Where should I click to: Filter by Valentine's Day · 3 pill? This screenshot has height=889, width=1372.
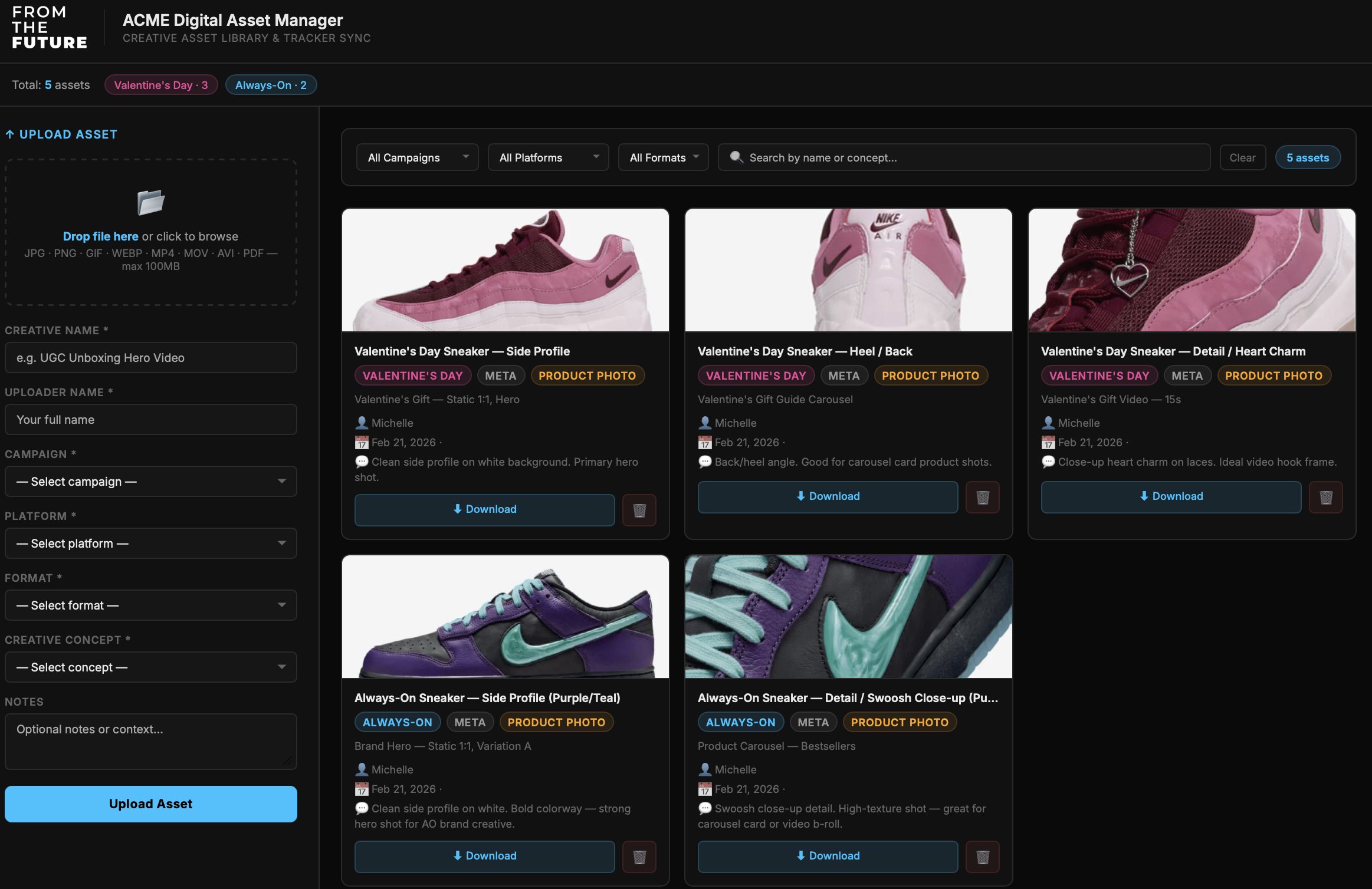(x=161, y=85)
